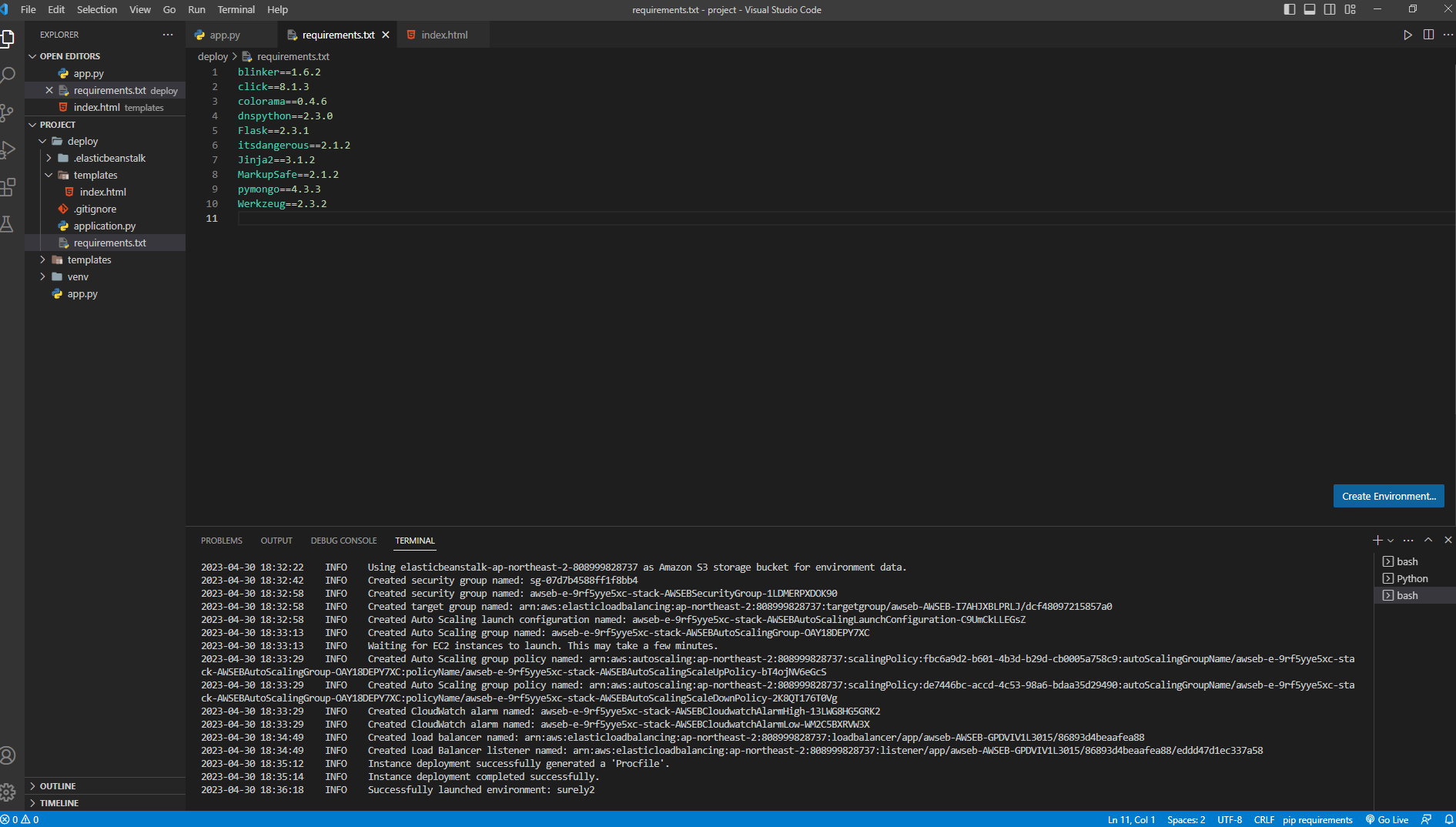Click pip requirements language mode
Screen dimensions: 1456x827
(1317, 819)
